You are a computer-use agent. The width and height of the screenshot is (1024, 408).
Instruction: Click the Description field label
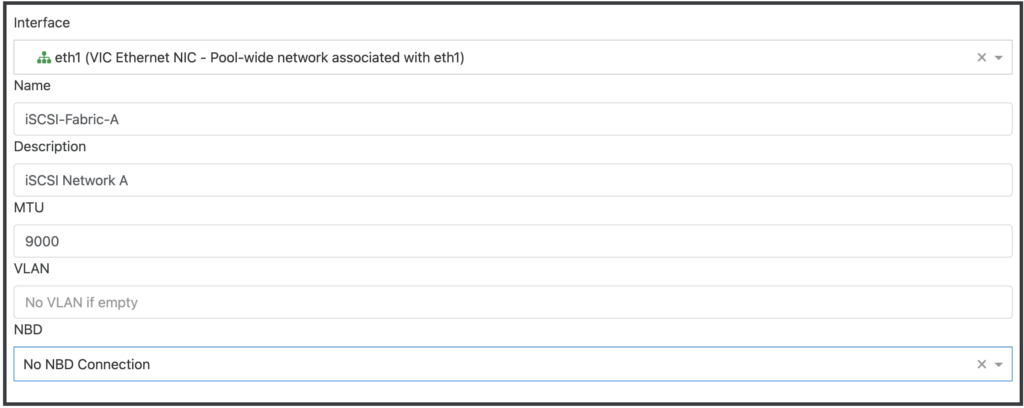coord(50,147)
